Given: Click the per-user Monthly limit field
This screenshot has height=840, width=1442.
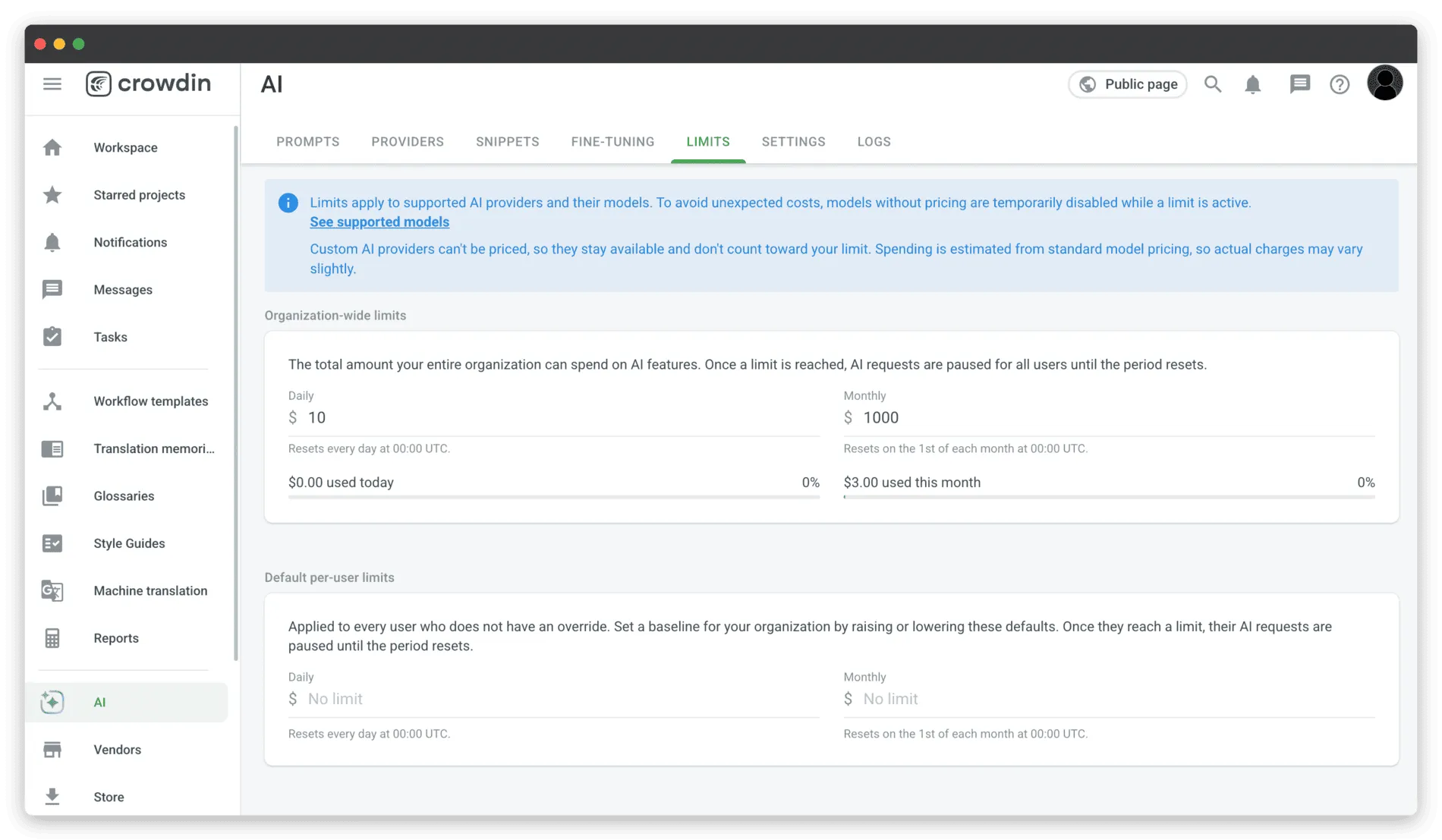Looking at the screenshot, I should click(1109, 699).
